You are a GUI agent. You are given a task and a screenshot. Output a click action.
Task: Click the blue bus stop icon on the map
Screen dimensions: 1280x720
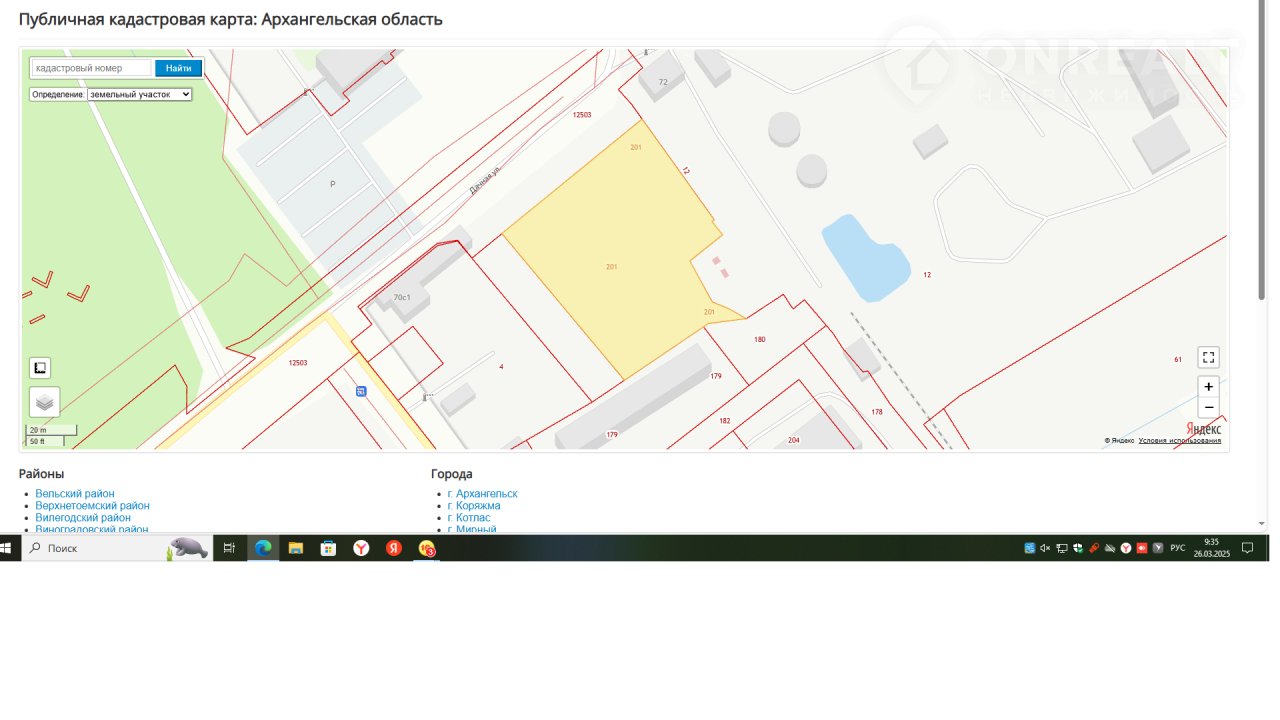click(x=360, y=391)
